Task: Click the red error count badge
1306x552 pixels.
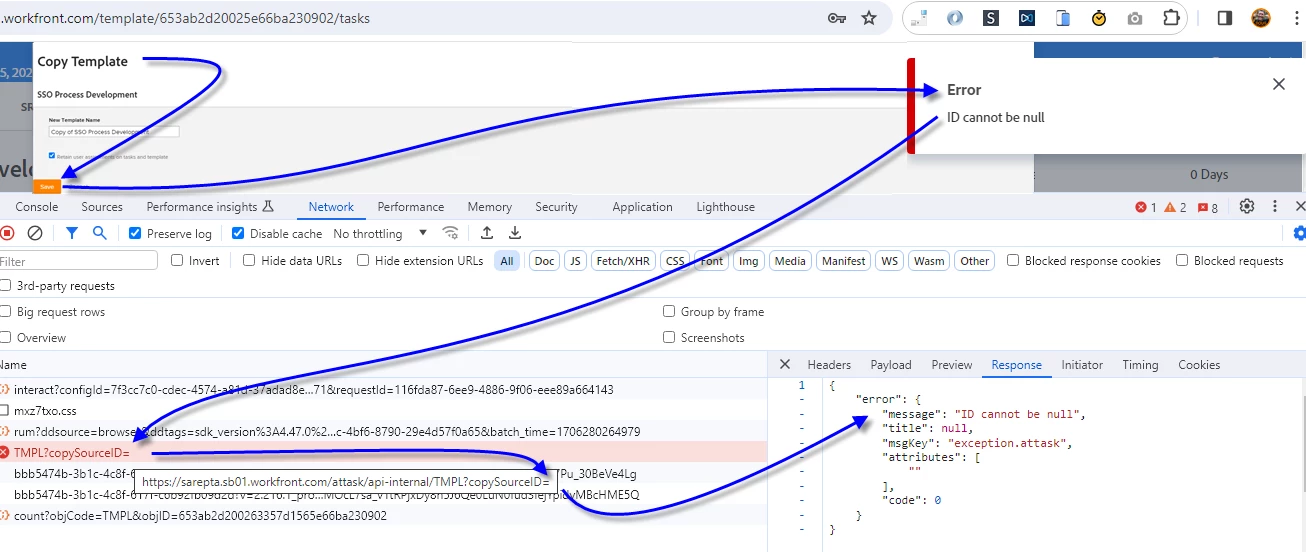Action: point(1146,207)
